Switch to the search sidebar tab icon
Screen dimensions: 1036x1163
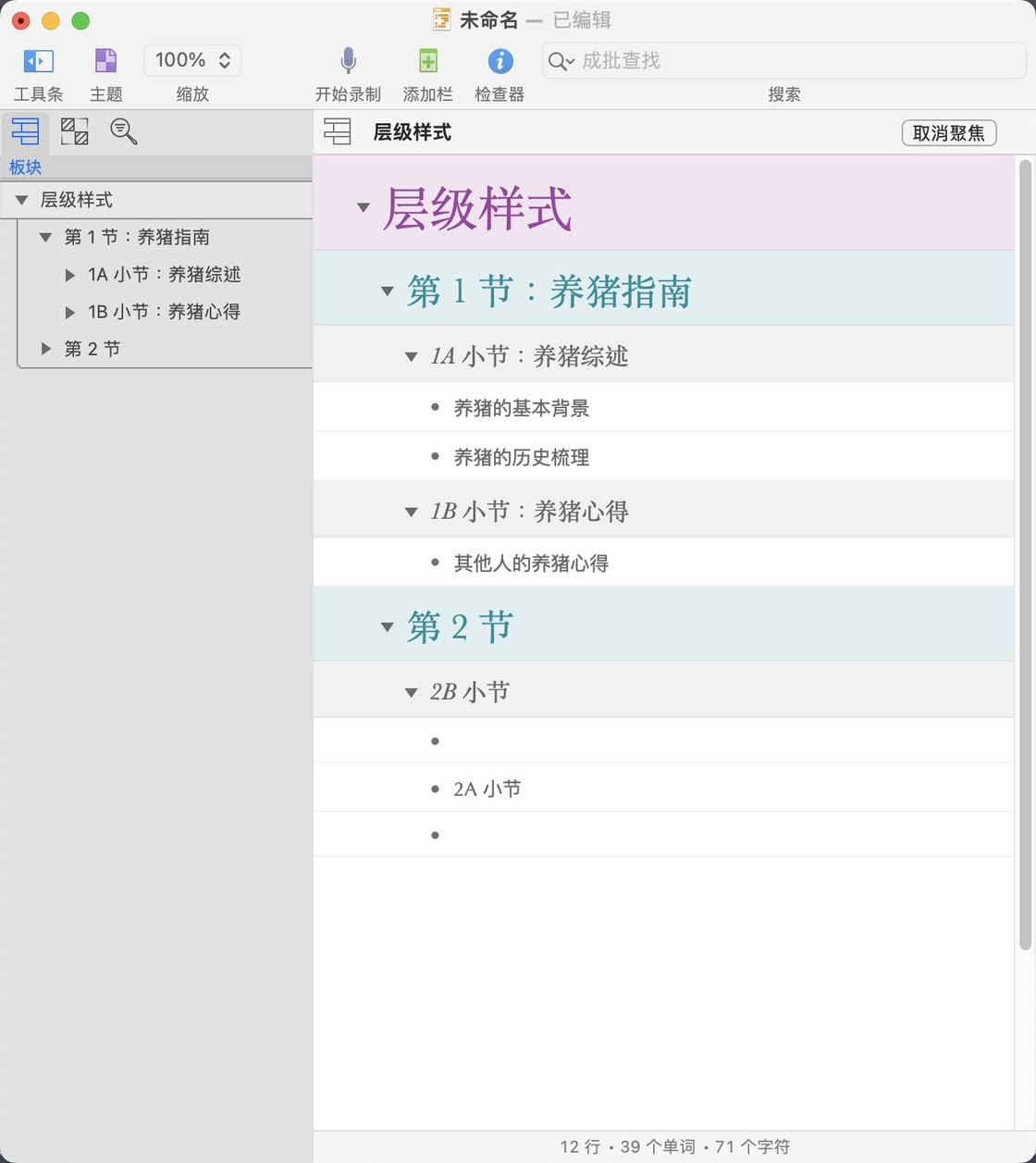point(123,131)
